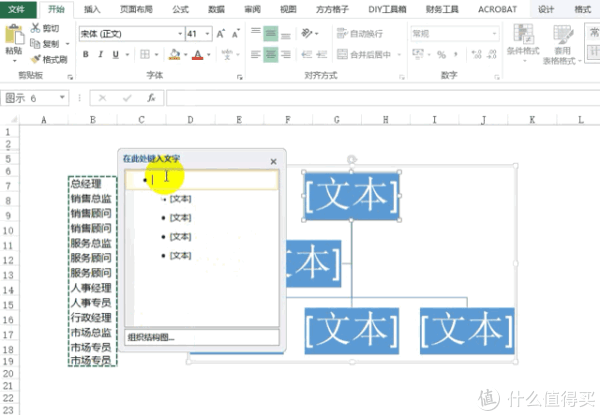Click the phonetic guide (文) icon
Image resolution: width=600 pixels, height=416 pixels.
227,55
